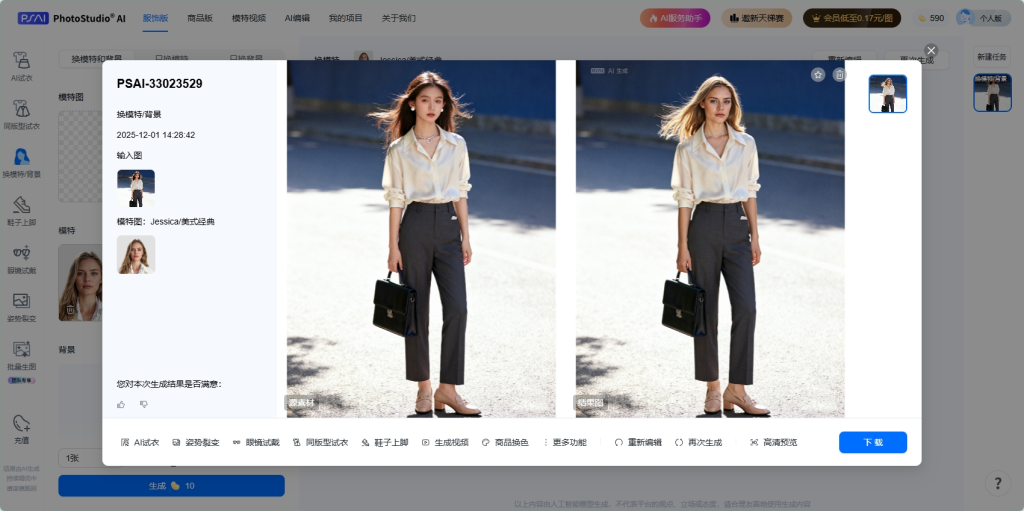1024x511 pixels.
Task: Select 换模特/背景 in the left sidebar
Action: [x=22, y=163]
